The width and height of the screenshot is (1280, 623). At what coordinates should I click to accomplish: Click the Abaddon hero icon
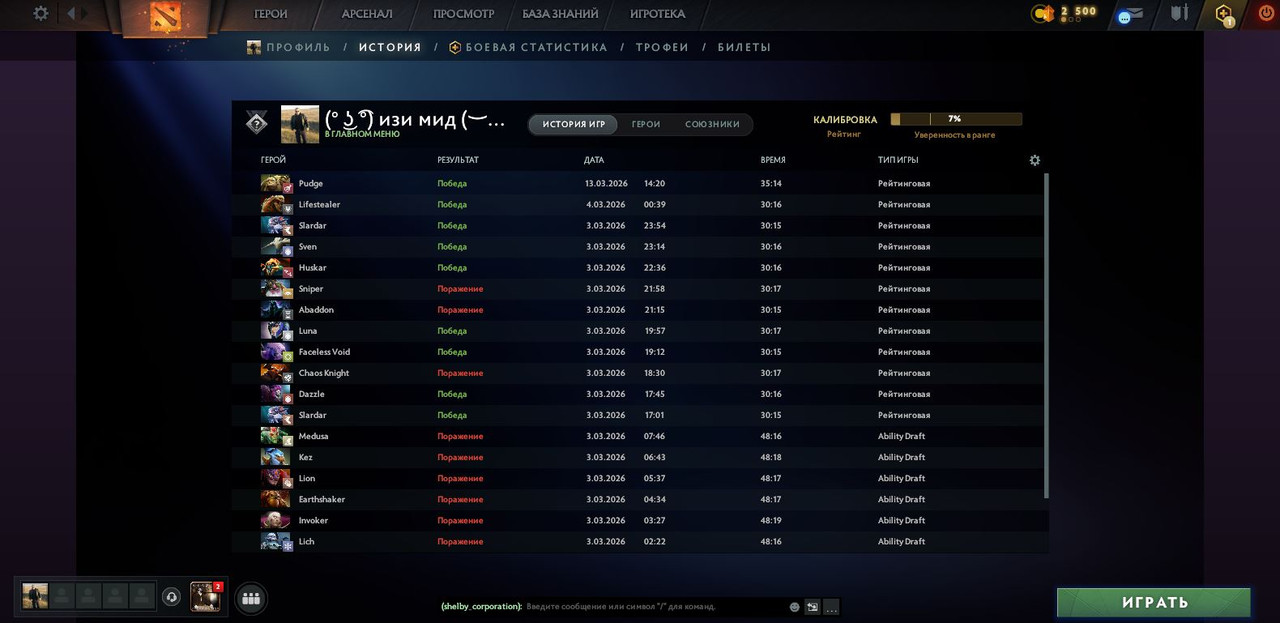pyautogui.click(x=276, y=309)
